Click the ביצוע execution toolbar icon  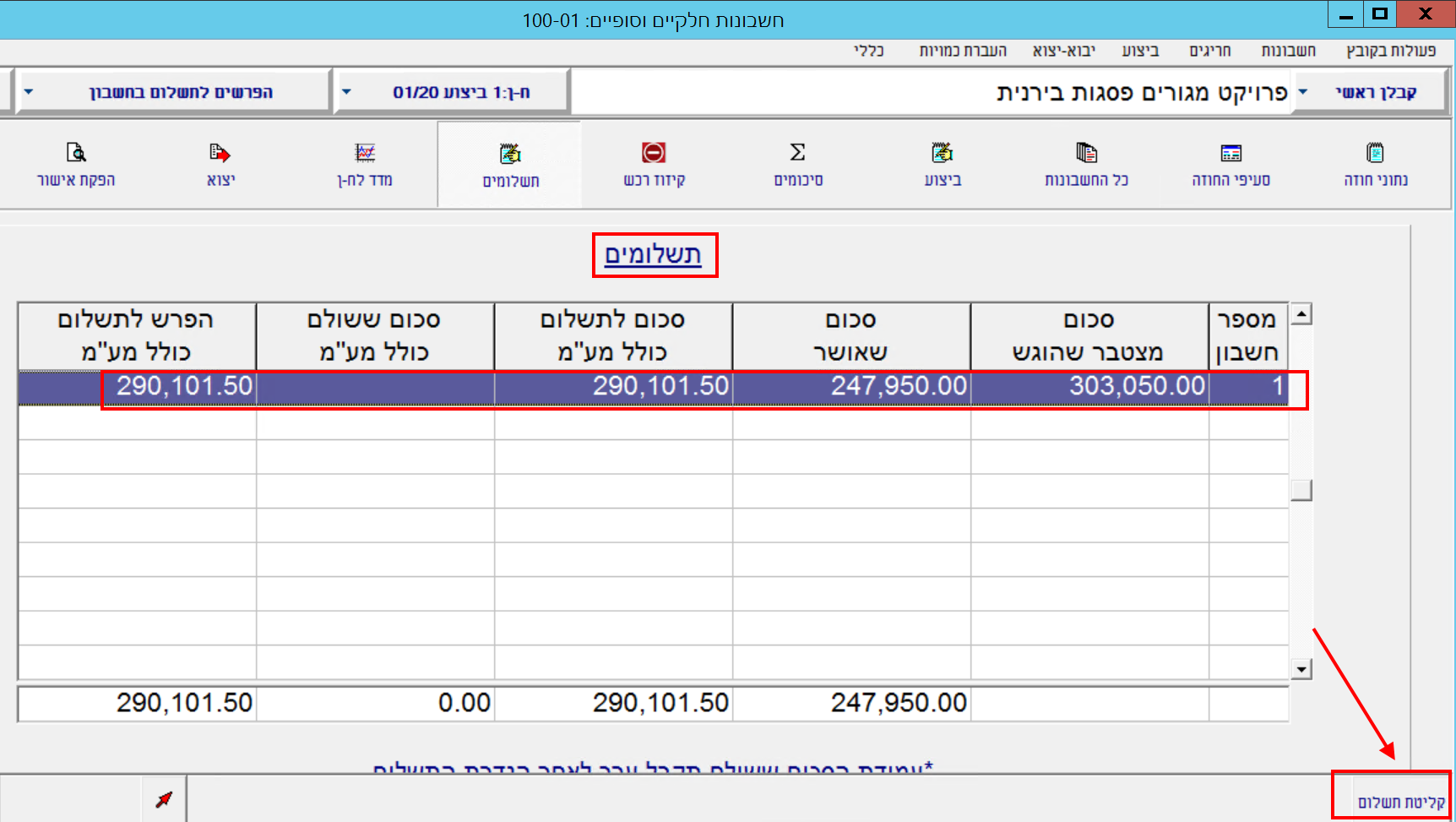[x=942, y=154]
